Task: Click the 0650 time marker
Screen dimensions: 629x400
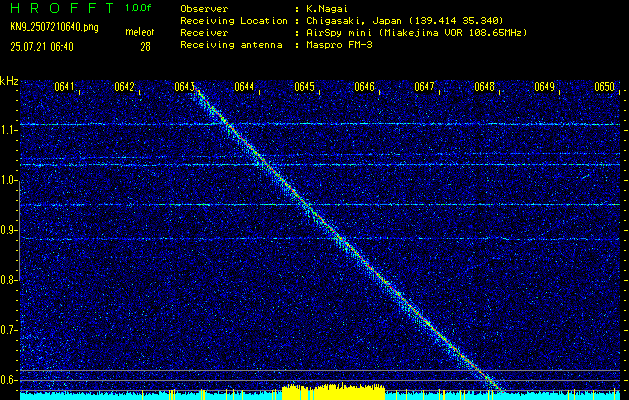Action: pyautogui.click(x=605, y=87)
